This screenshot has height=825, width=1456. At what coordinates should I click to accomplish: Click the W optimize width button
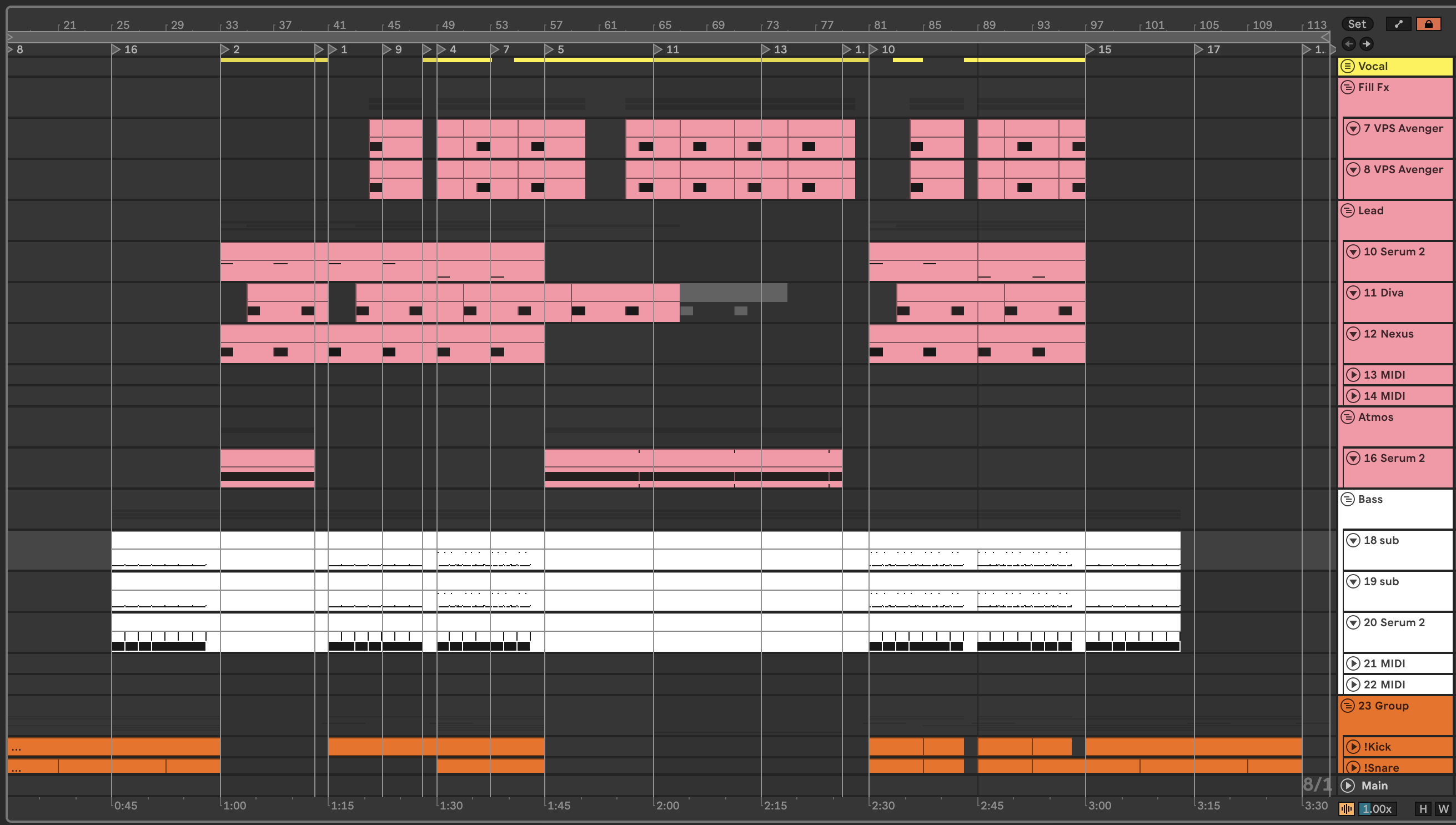1443,808
